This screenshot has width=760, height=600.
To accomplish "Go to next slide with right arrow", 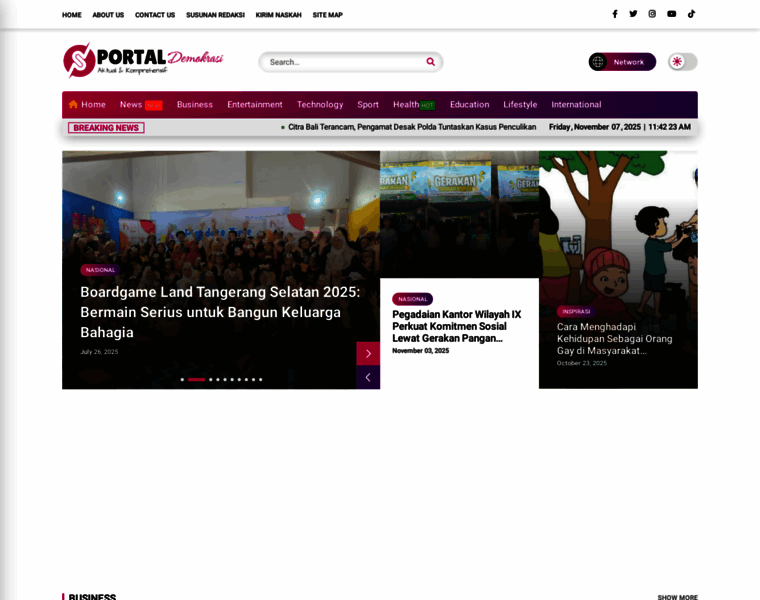I will click(x=368, y=353).
